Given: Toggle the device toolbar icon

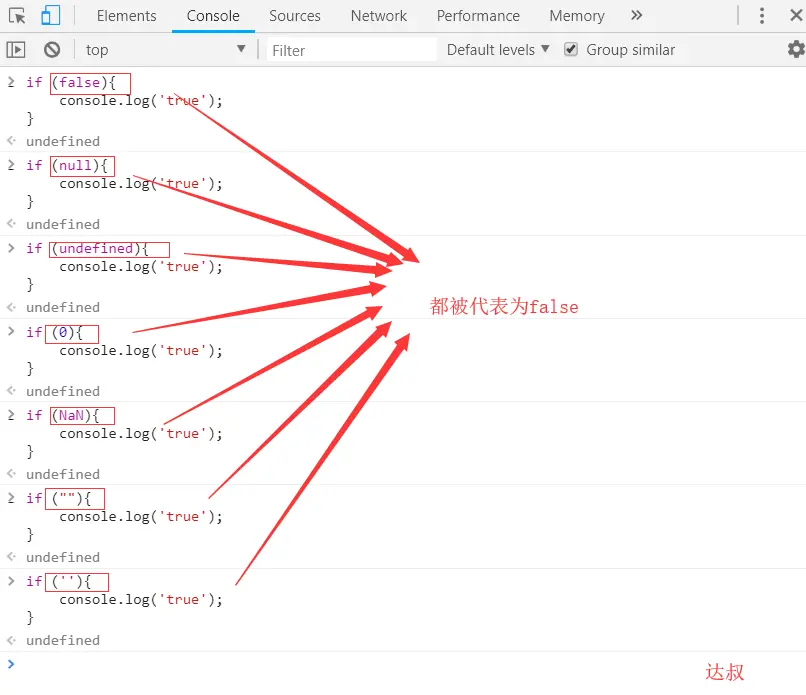Looking at the screenshot, I should click(50, 15).
